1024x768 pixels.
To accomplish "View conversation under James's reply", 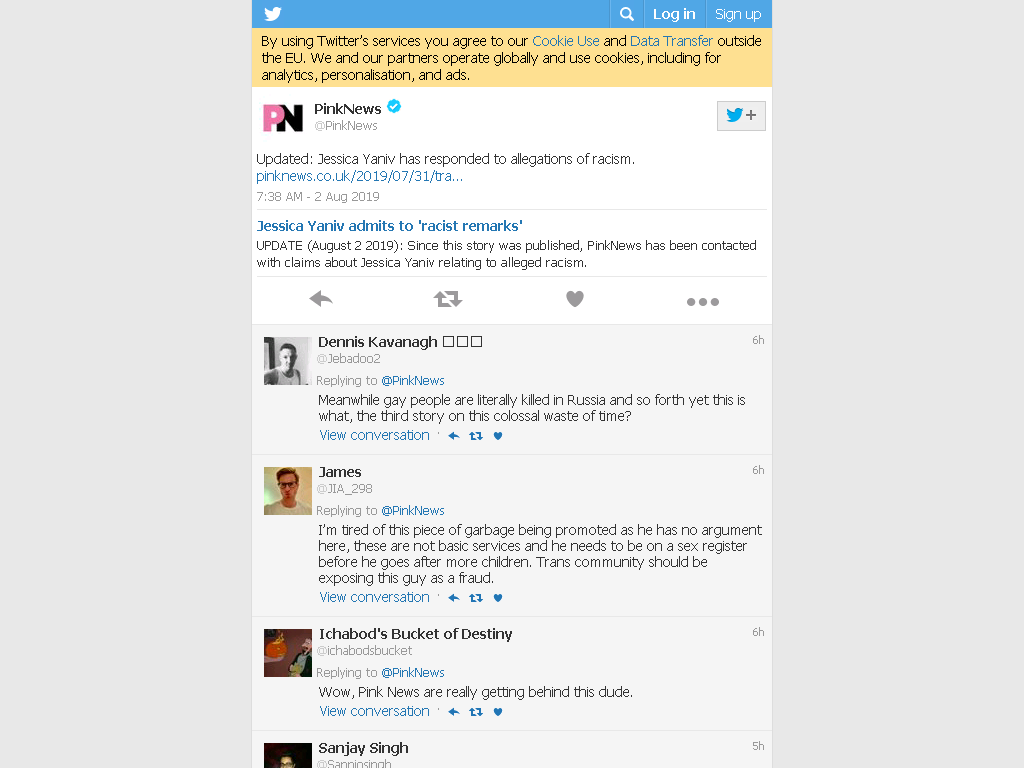I will point(374,598).
